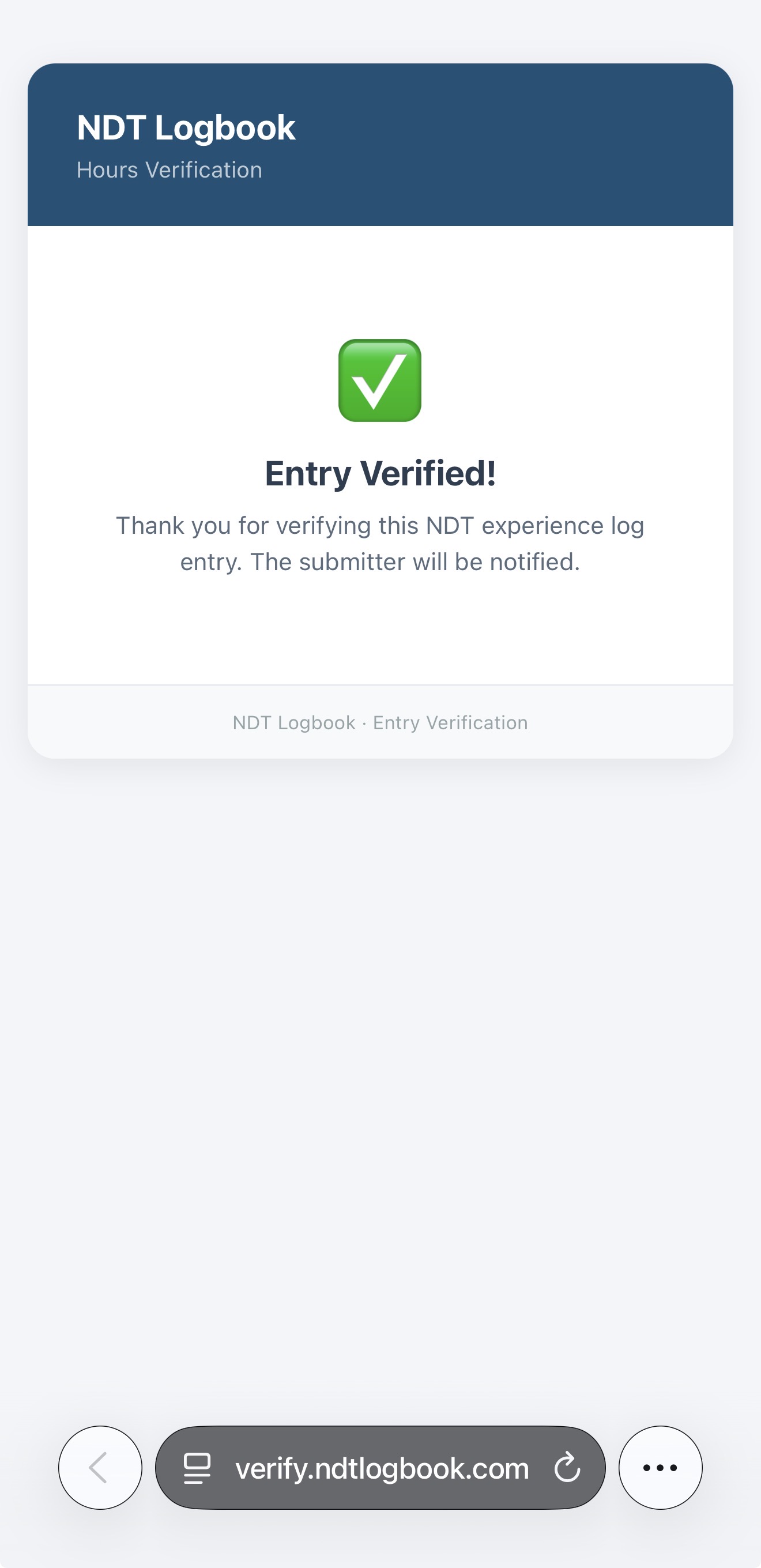This screenshot has width=761, height=1568.
Task: Click the green checkmark verification emoji
Action: pyautogui.click(x=380, y=381)
